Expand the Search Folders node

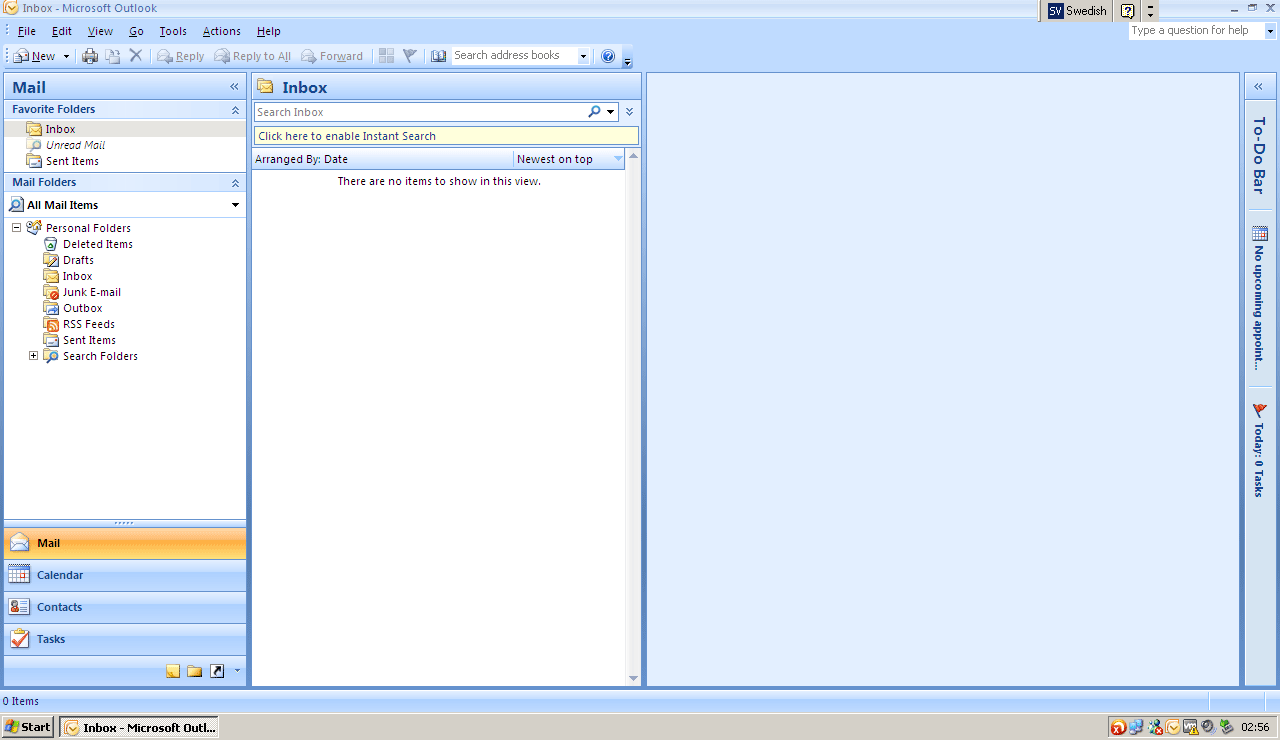pos(33,356)
